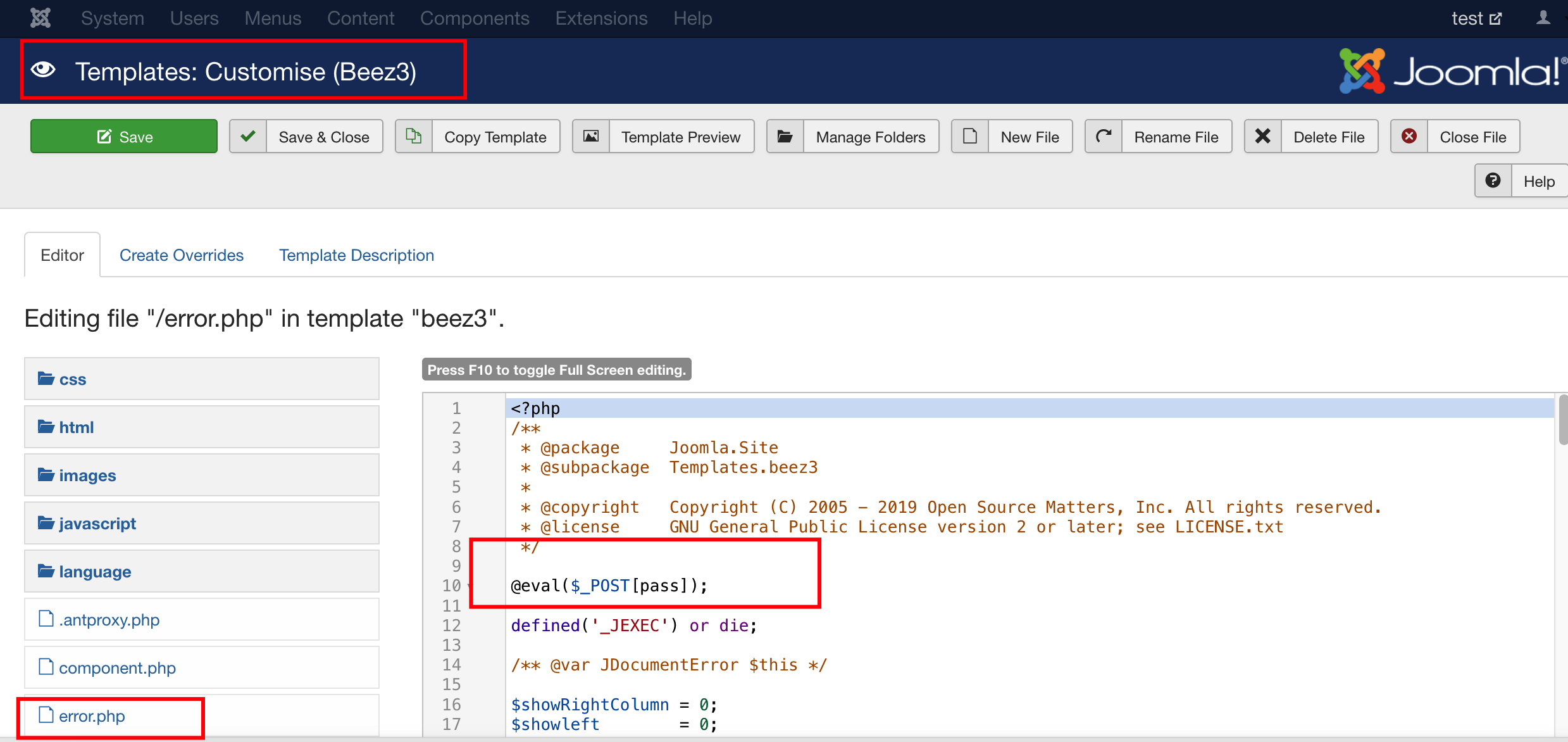Click the Copy Template label
1568x742 pixels.
495,137
